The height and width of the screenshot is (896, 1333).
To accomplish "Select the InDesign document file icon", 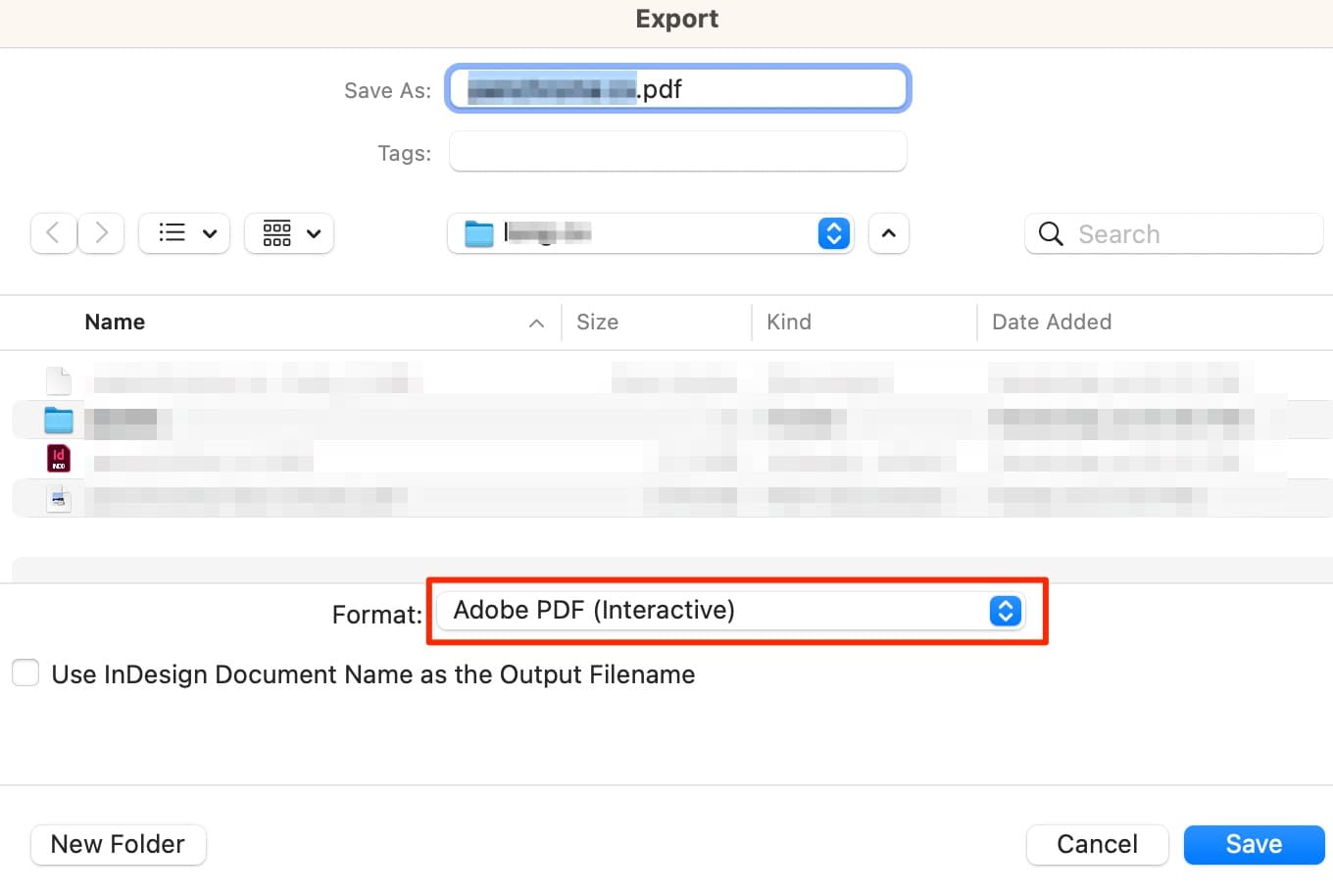I will point(59,458).
